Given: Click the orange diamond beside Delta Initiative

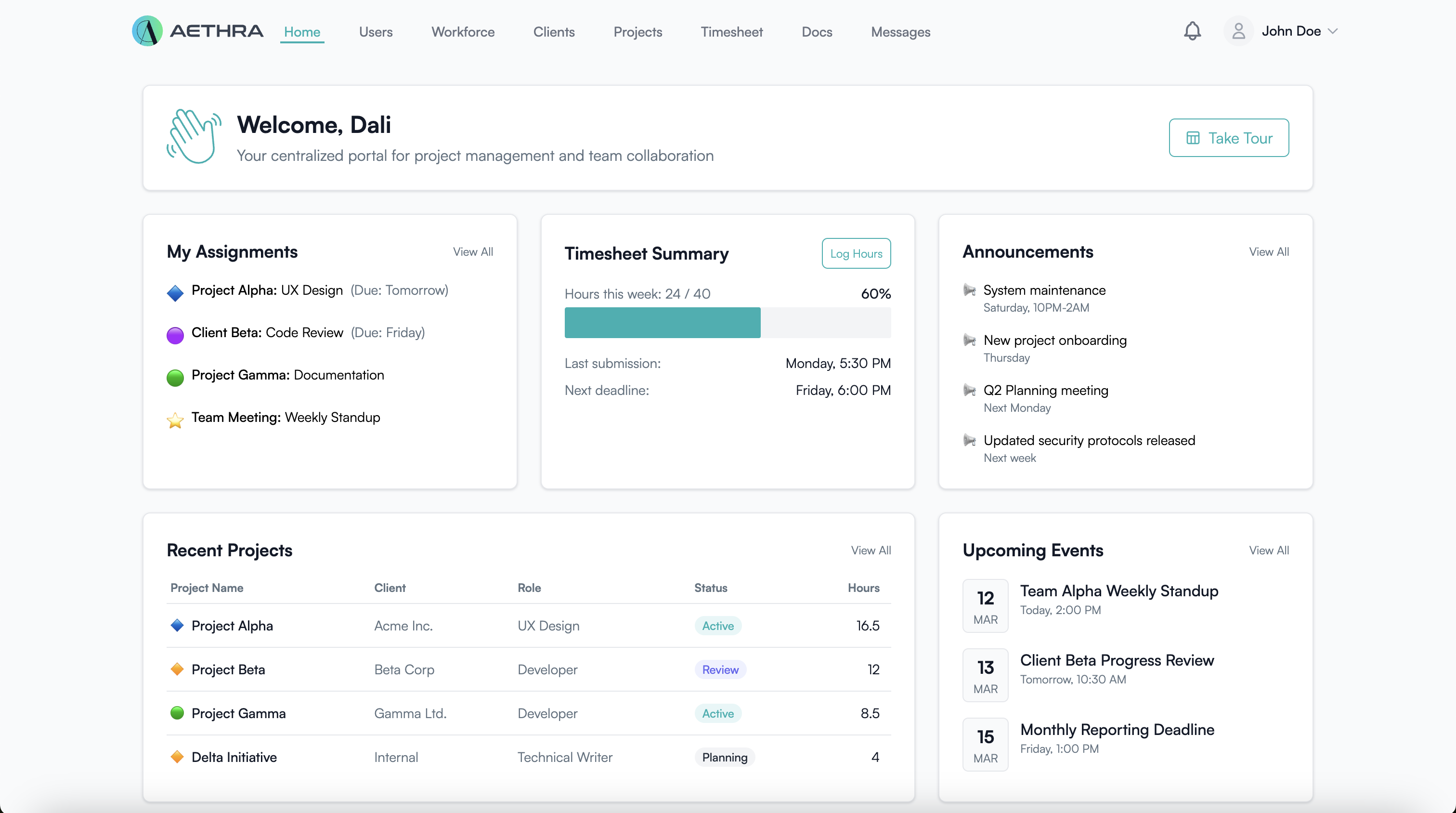Looking at the screenshot, I should click(x=177, y=757).
